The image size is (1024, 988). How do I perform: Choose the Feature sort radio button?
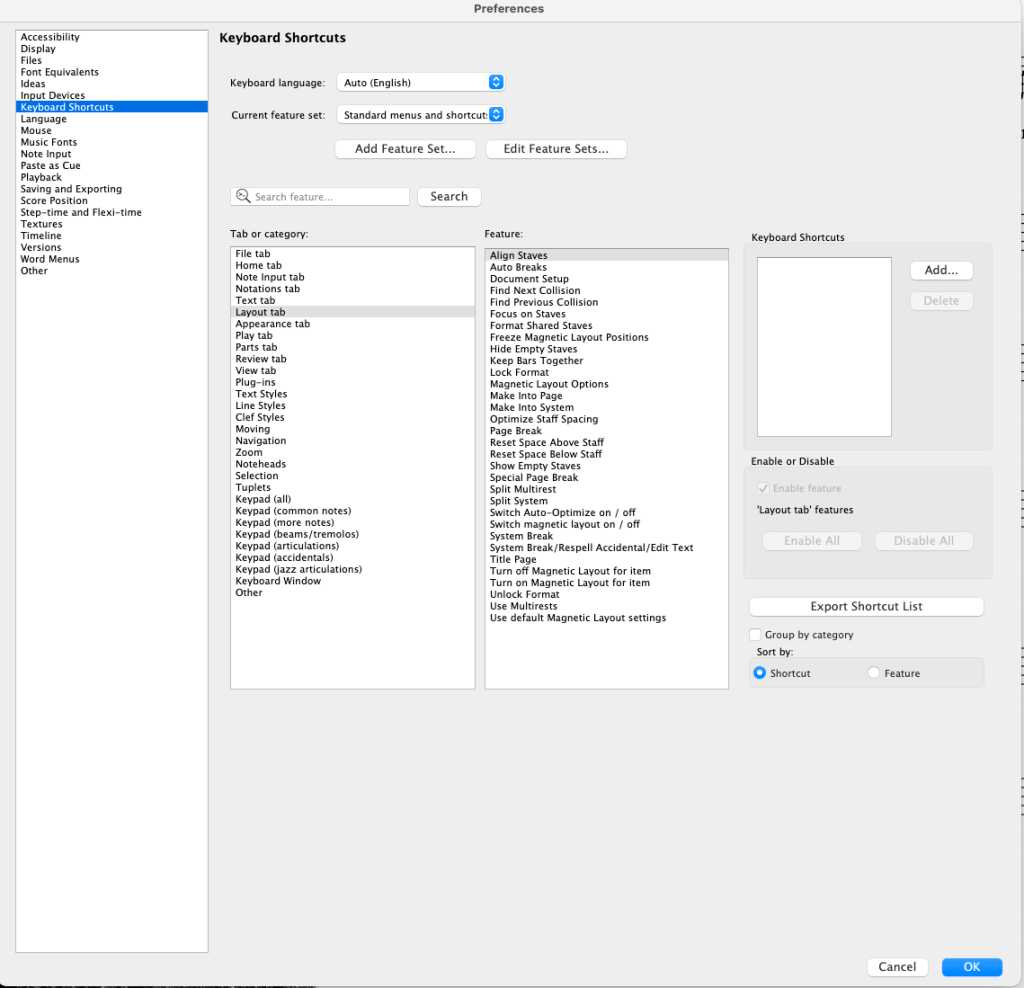tap(874, 673)
